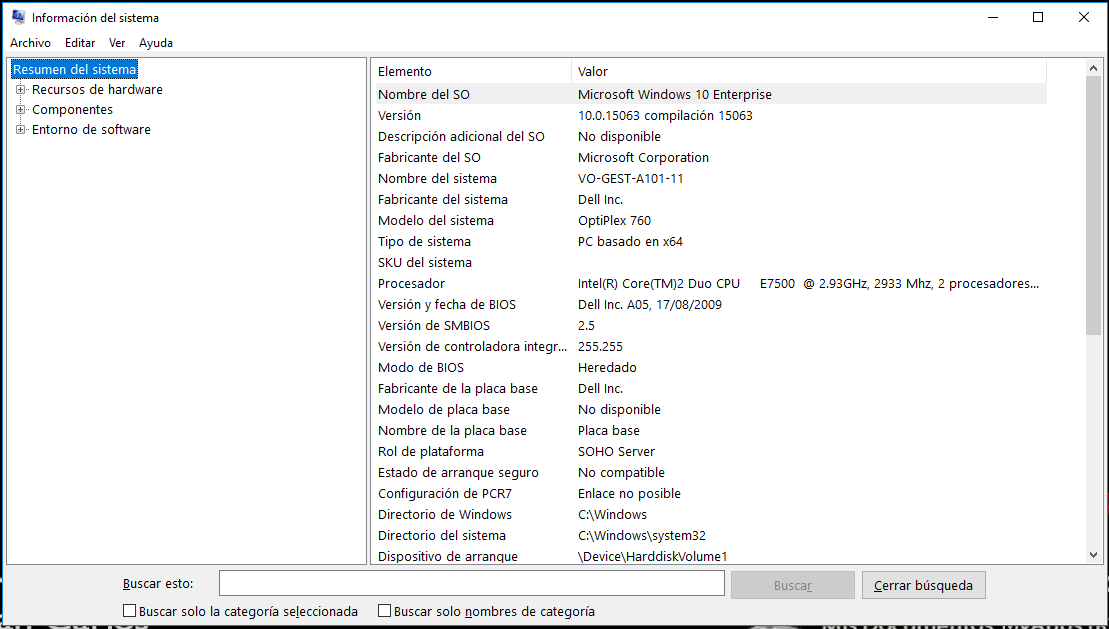
Task: Select Entorno de software label
Action: [91, 129]
